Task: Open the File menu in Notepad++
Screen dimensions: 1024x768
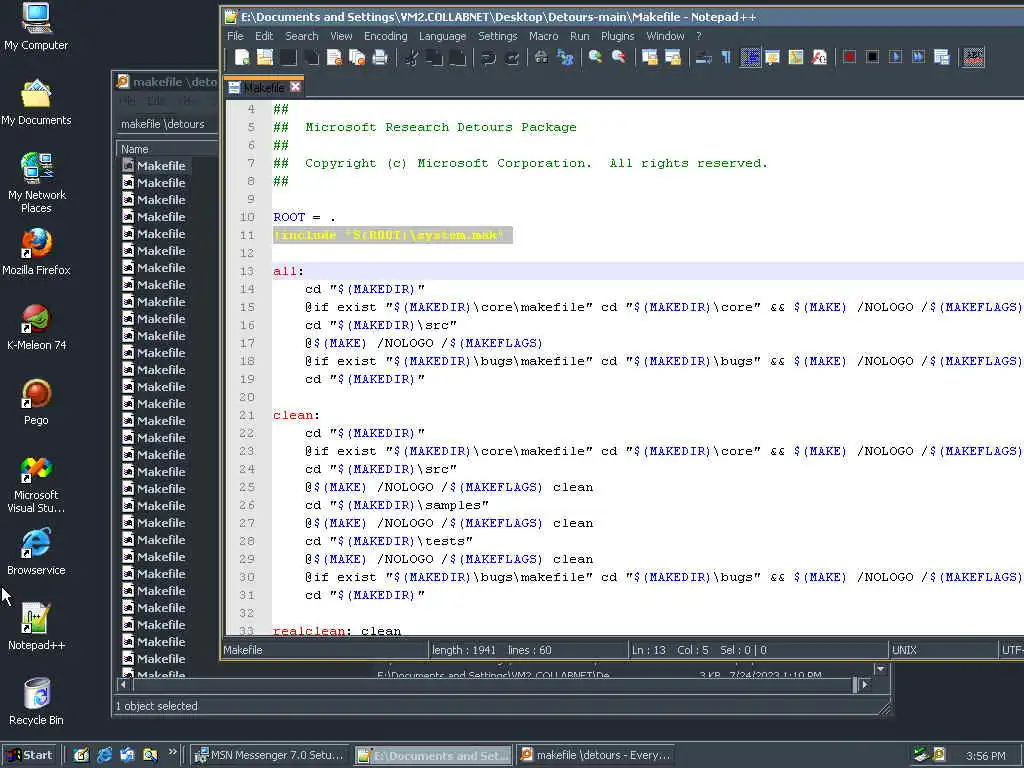Action: 235,36
